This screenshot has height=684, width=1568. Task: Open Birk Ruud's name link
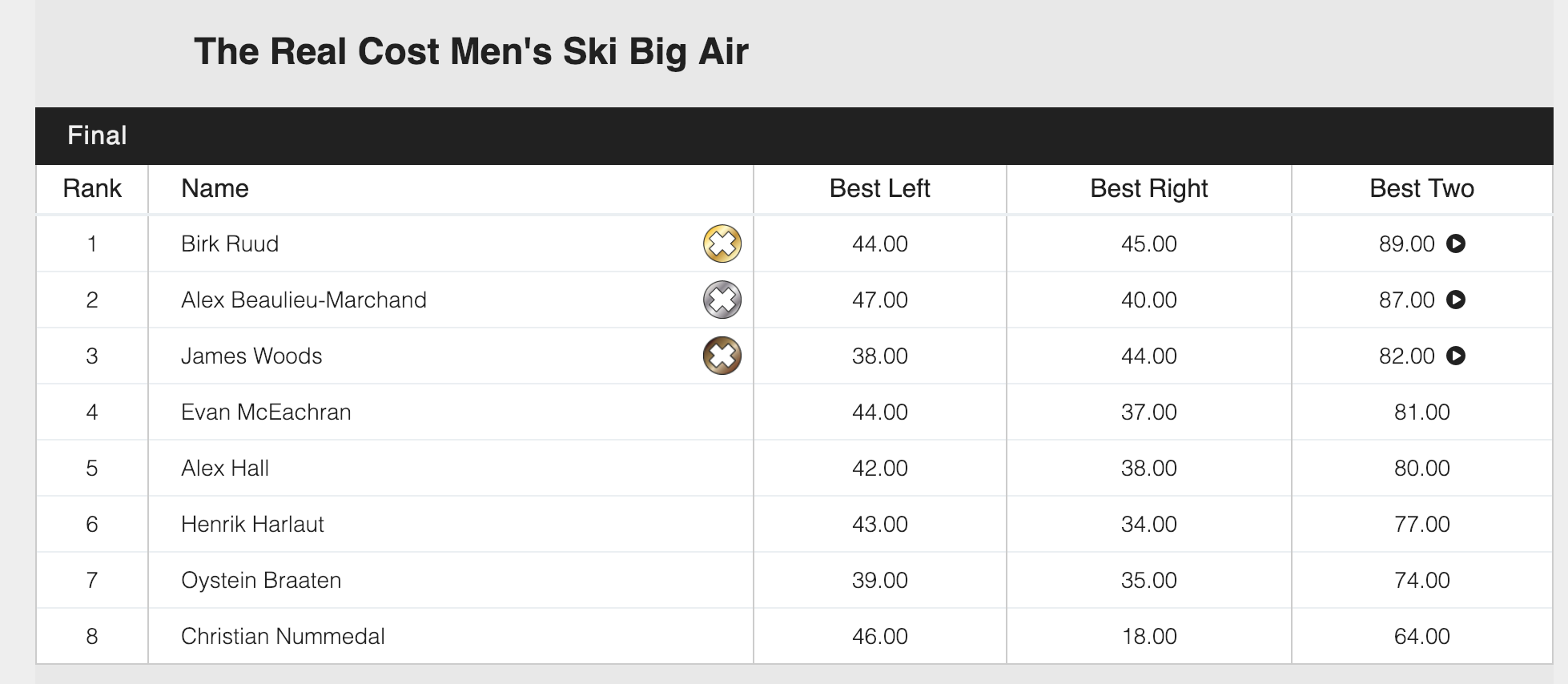(x=230, y=243)
